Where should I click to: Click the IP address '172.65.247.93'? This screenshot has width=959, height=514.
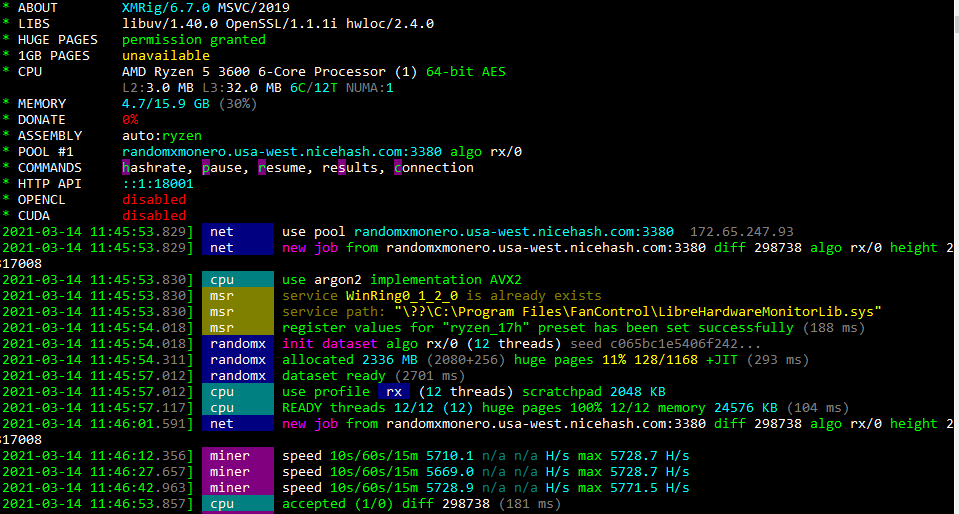coord(742,232)
